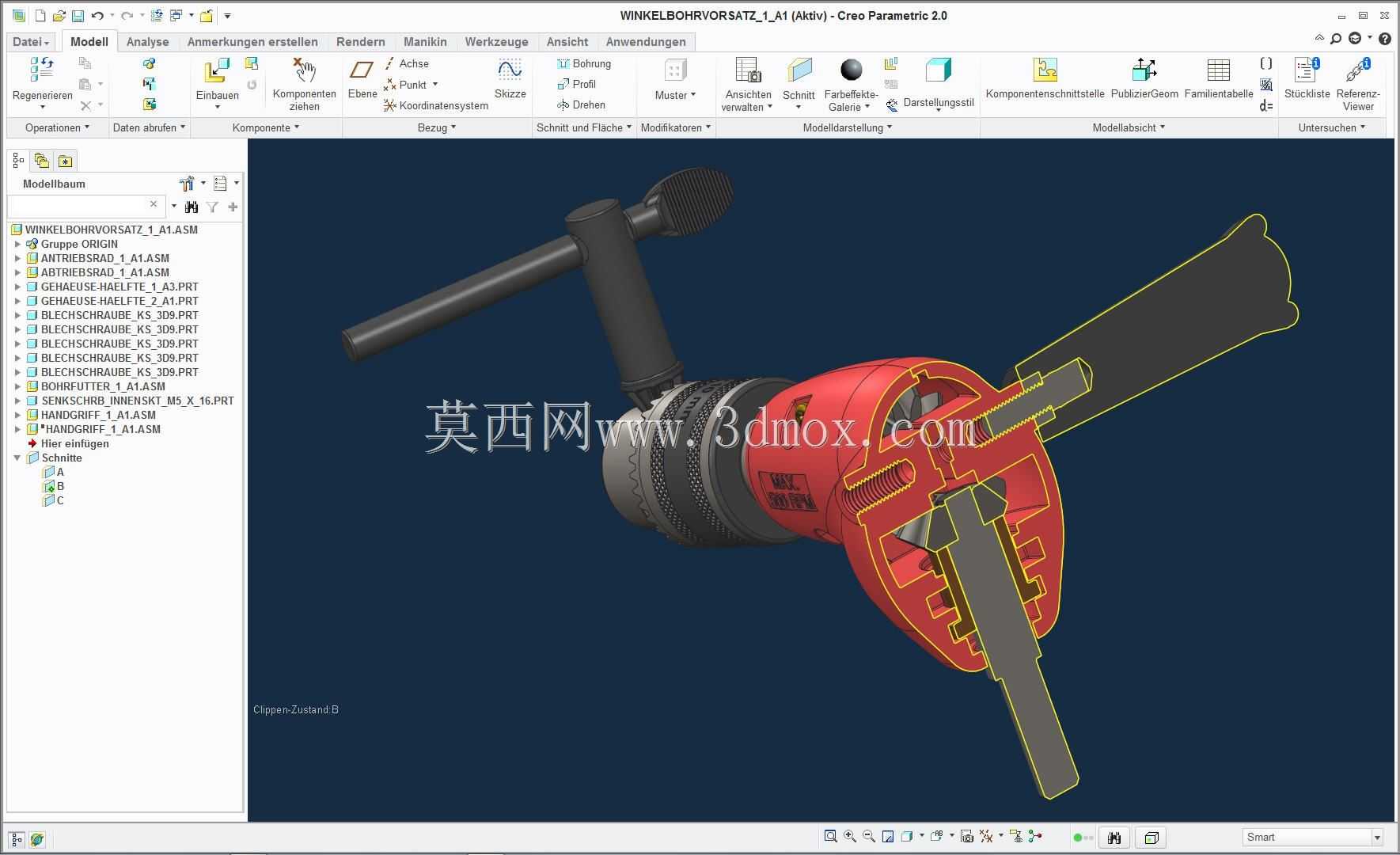Open the Smart selection filter dropdown

(1377, 838)
